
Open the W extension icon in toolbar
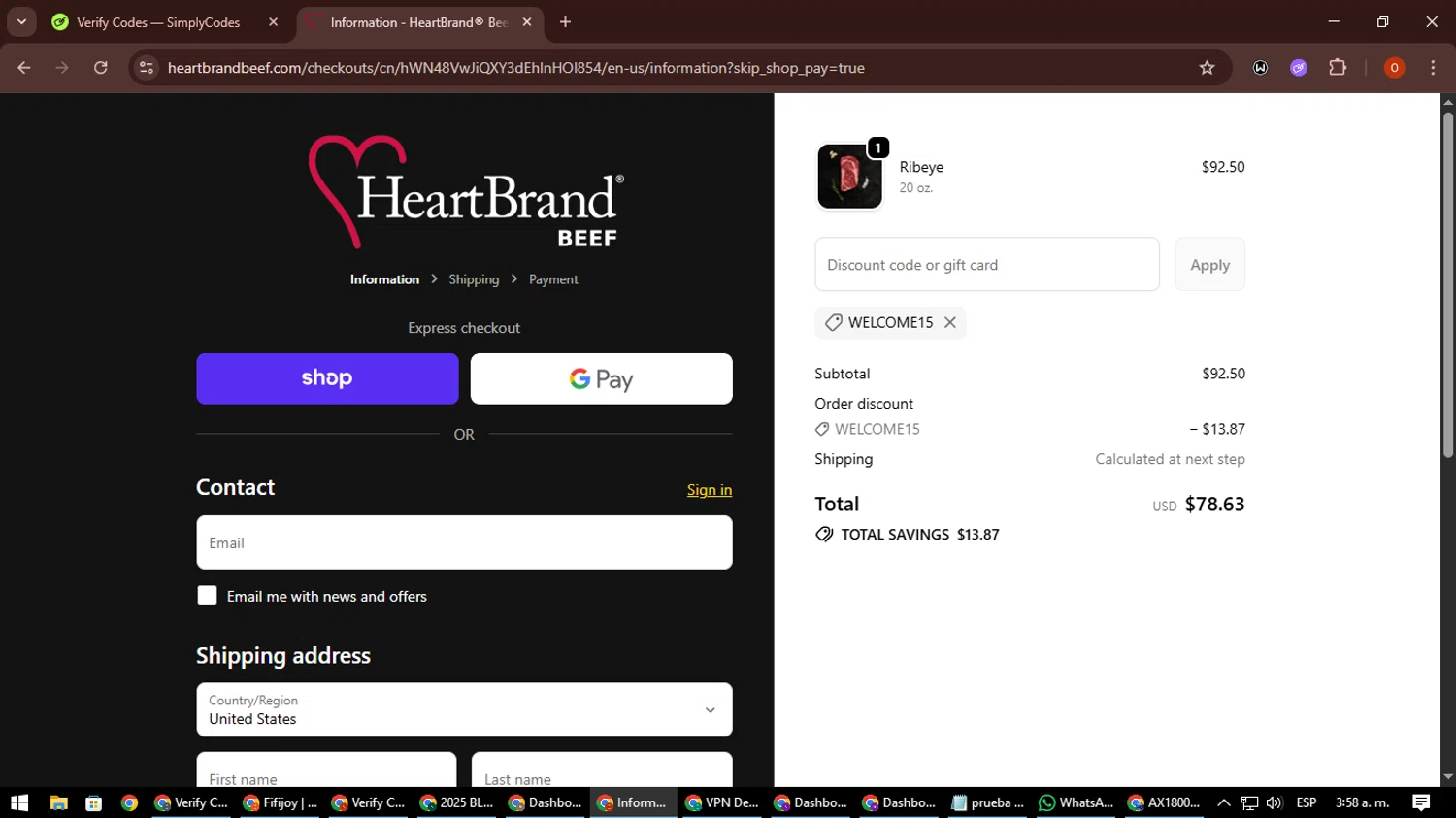coord(1260,68)
